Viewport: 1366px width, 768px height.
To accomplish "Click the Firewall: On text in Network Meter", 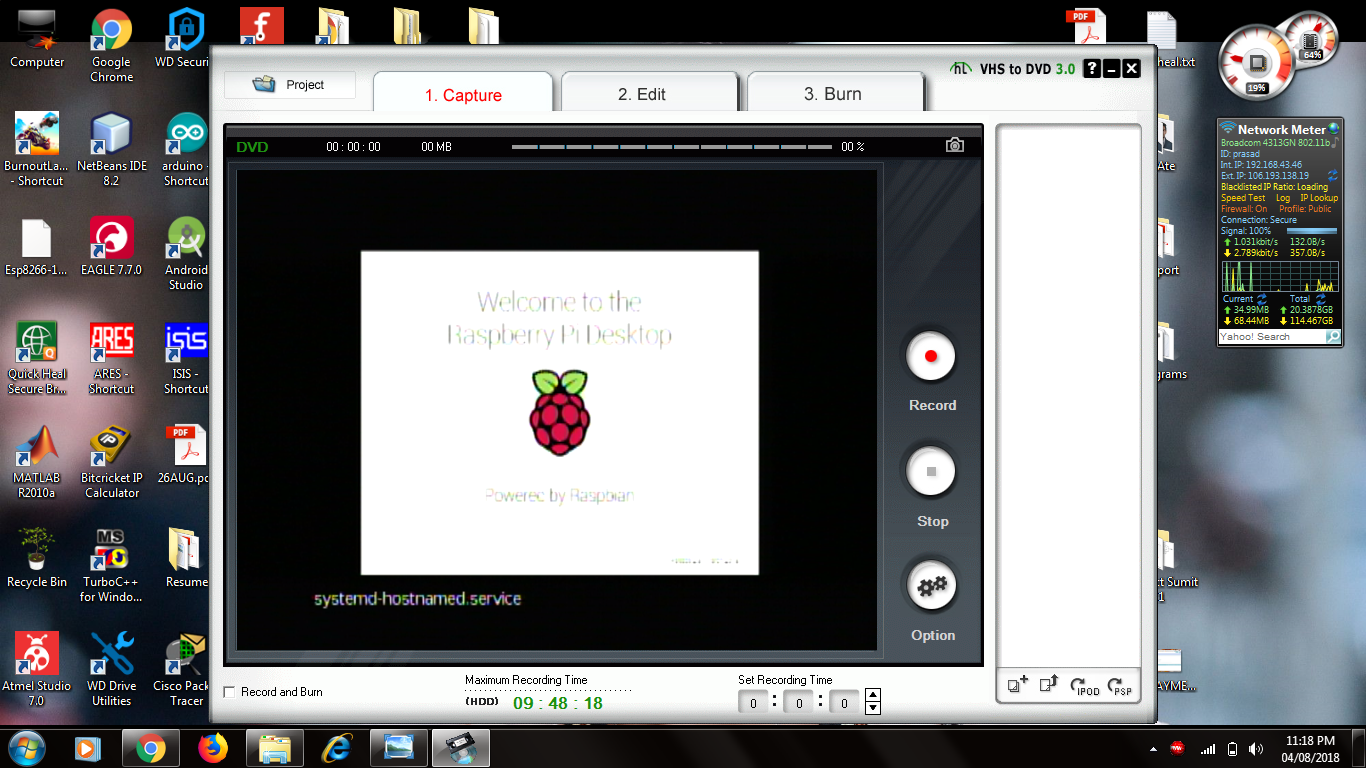I will click(1244, 209).
